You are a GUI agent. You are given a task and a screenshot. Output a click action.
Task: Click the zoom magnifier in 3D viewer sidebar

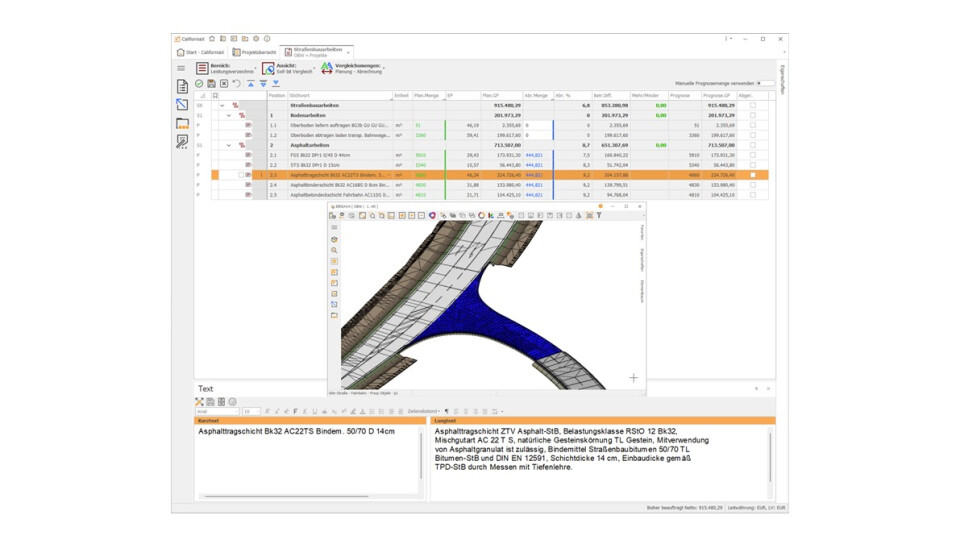(334, 250)
